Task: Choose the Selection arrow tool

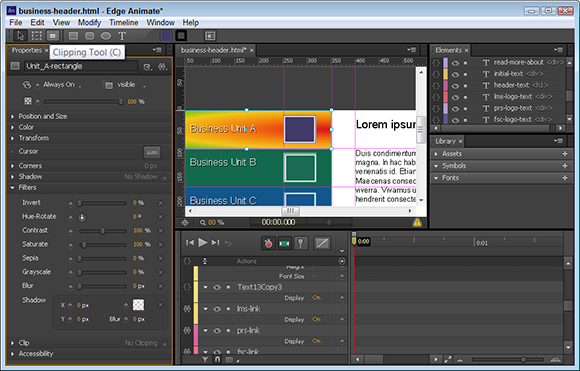Action: pos(20,36)
